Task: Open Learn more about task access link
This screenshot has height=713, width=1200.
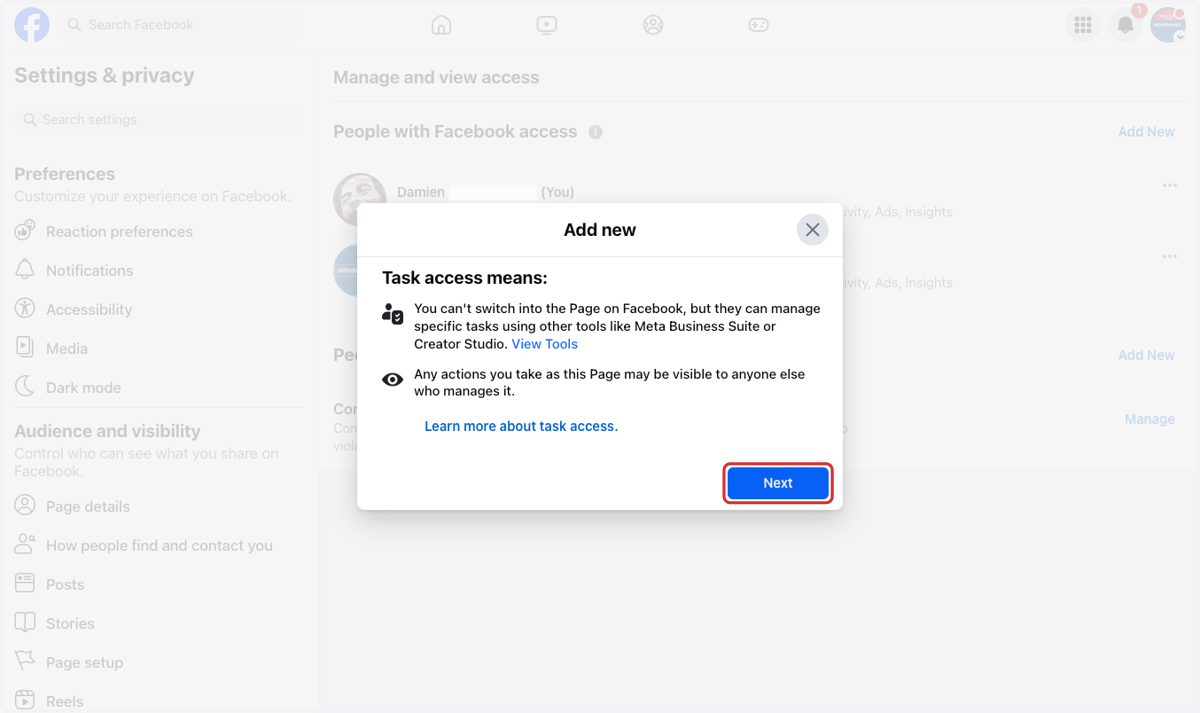Action: (521, 426)
